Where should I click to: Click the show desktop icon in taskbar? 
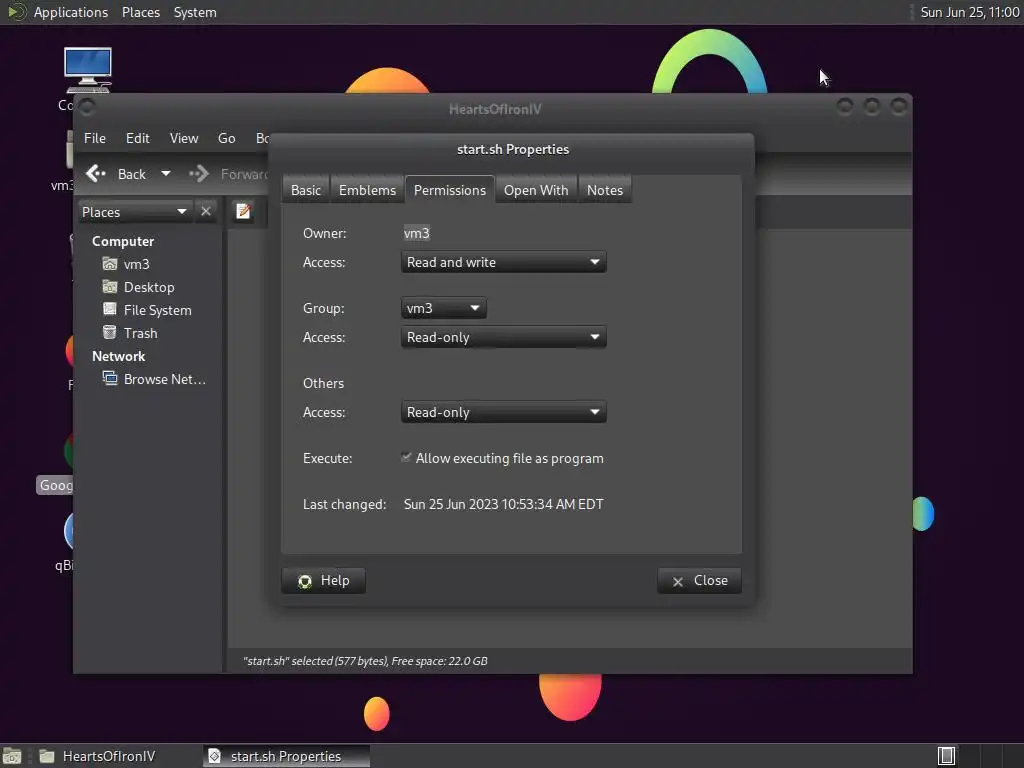tap(12, 756)
